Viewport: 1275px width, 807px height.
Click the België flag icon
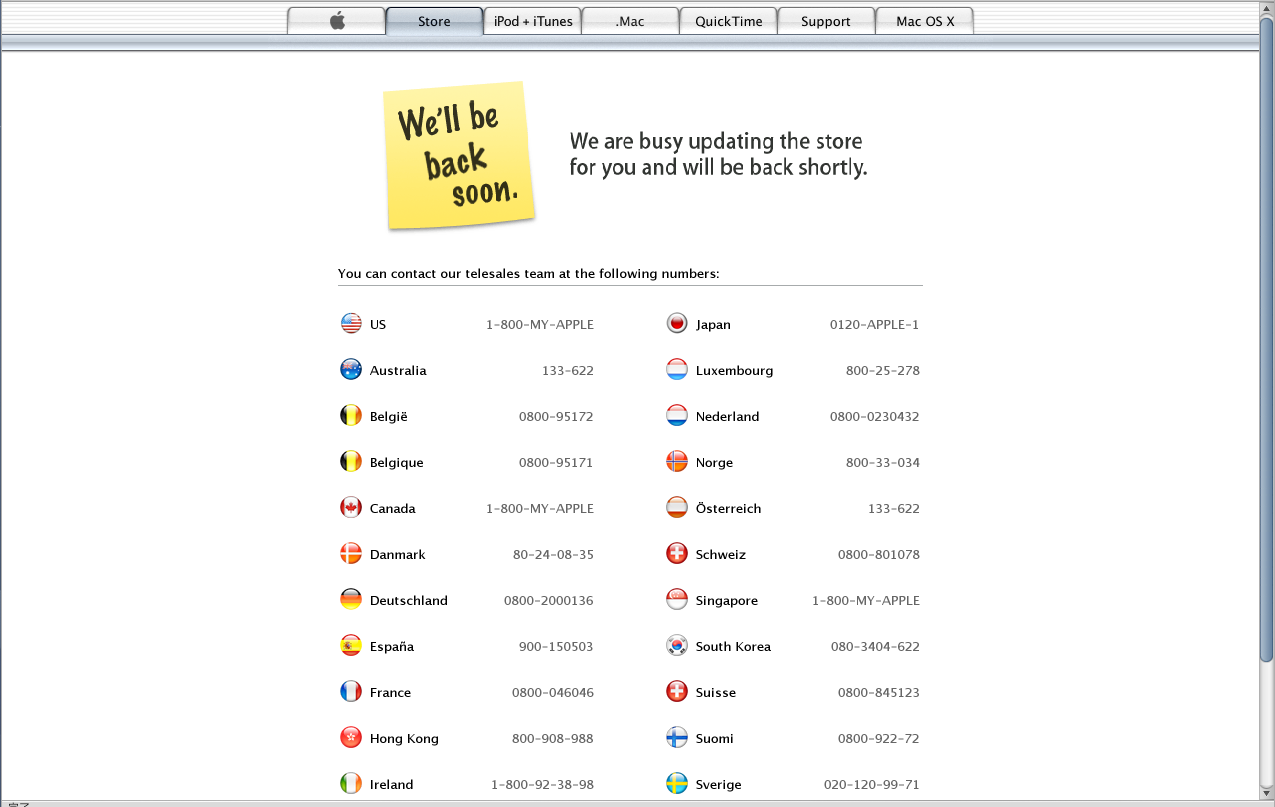pos(351,415)
